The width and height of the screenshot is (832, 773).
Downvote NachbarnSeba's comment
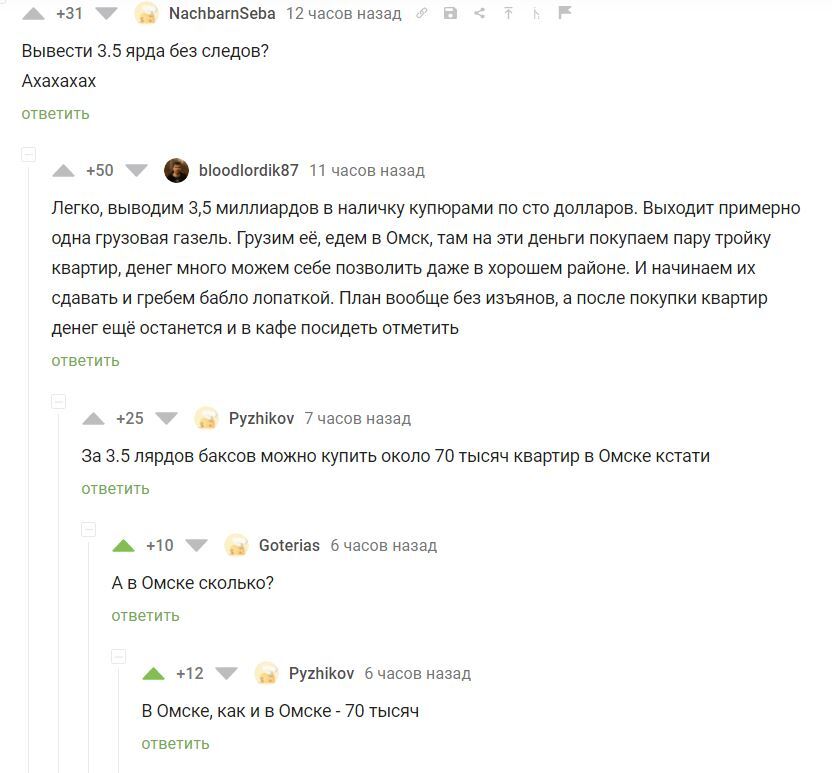tap(106, 13)
